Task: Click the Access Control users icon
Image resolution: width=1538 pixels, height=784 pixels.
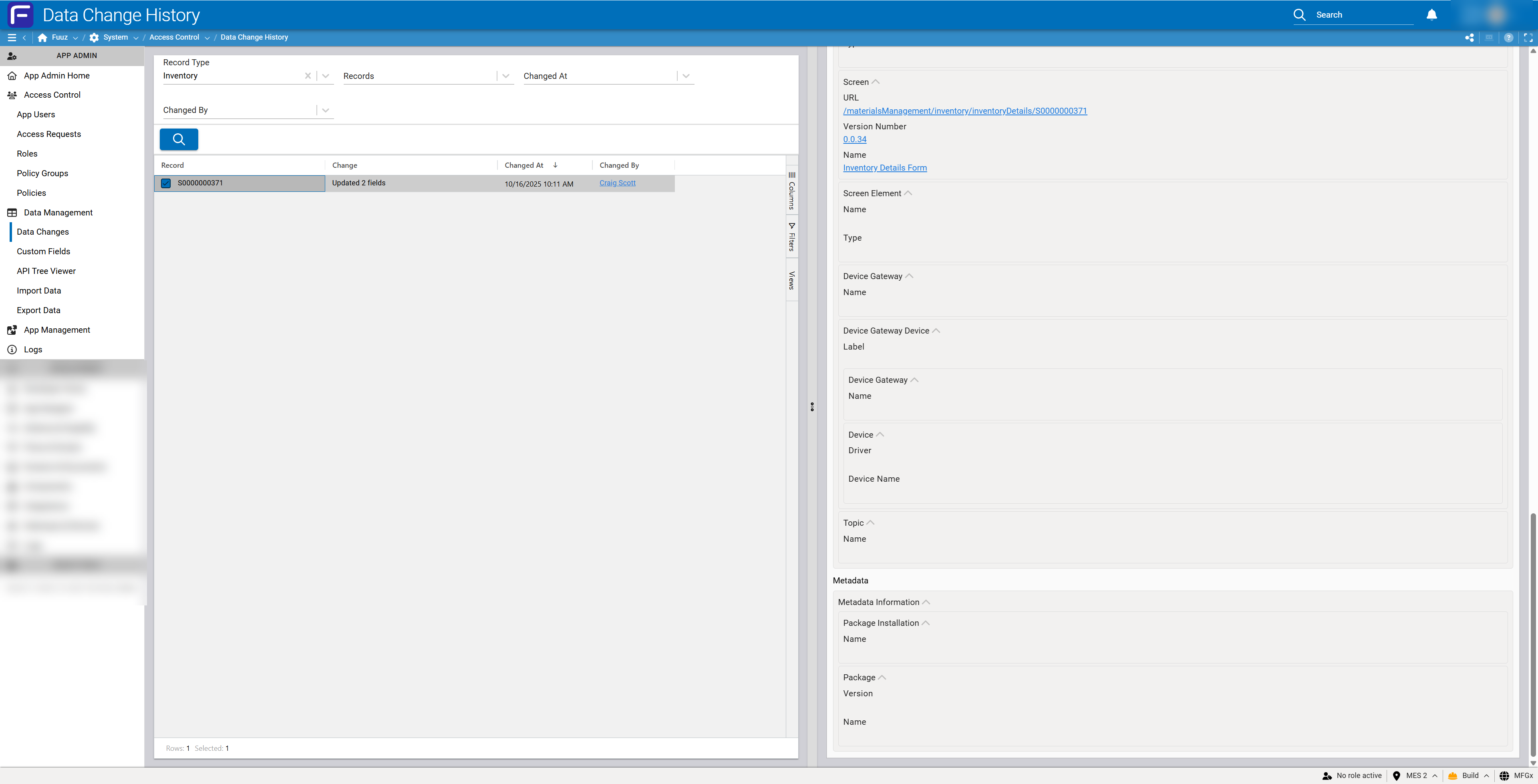Action: (12, 95)
